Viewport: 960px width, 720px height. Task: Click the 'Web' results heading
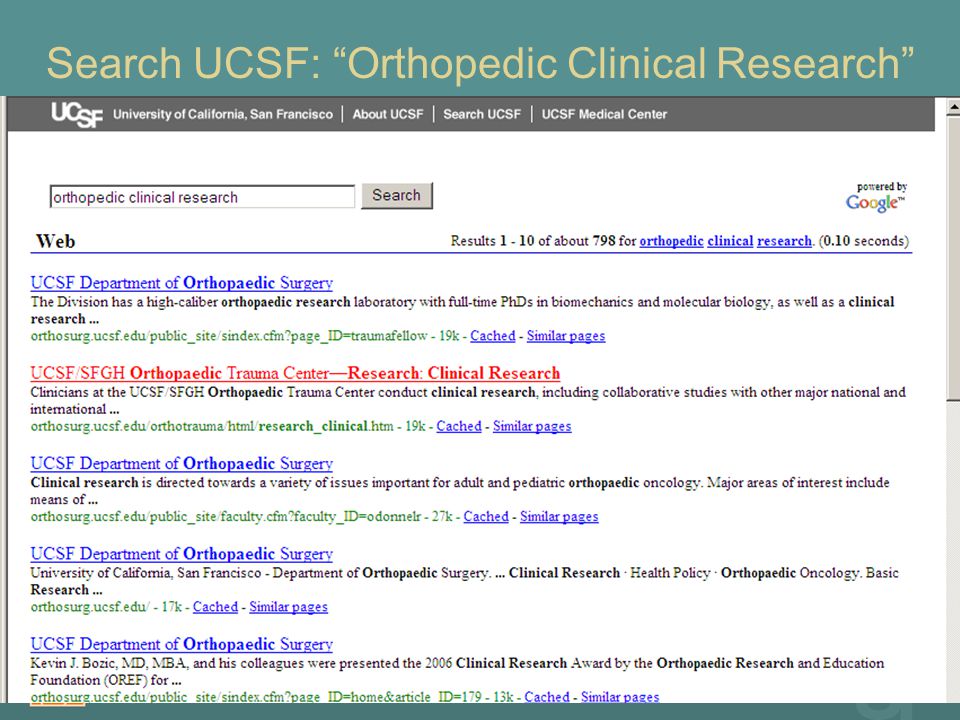tap(55, 241)
